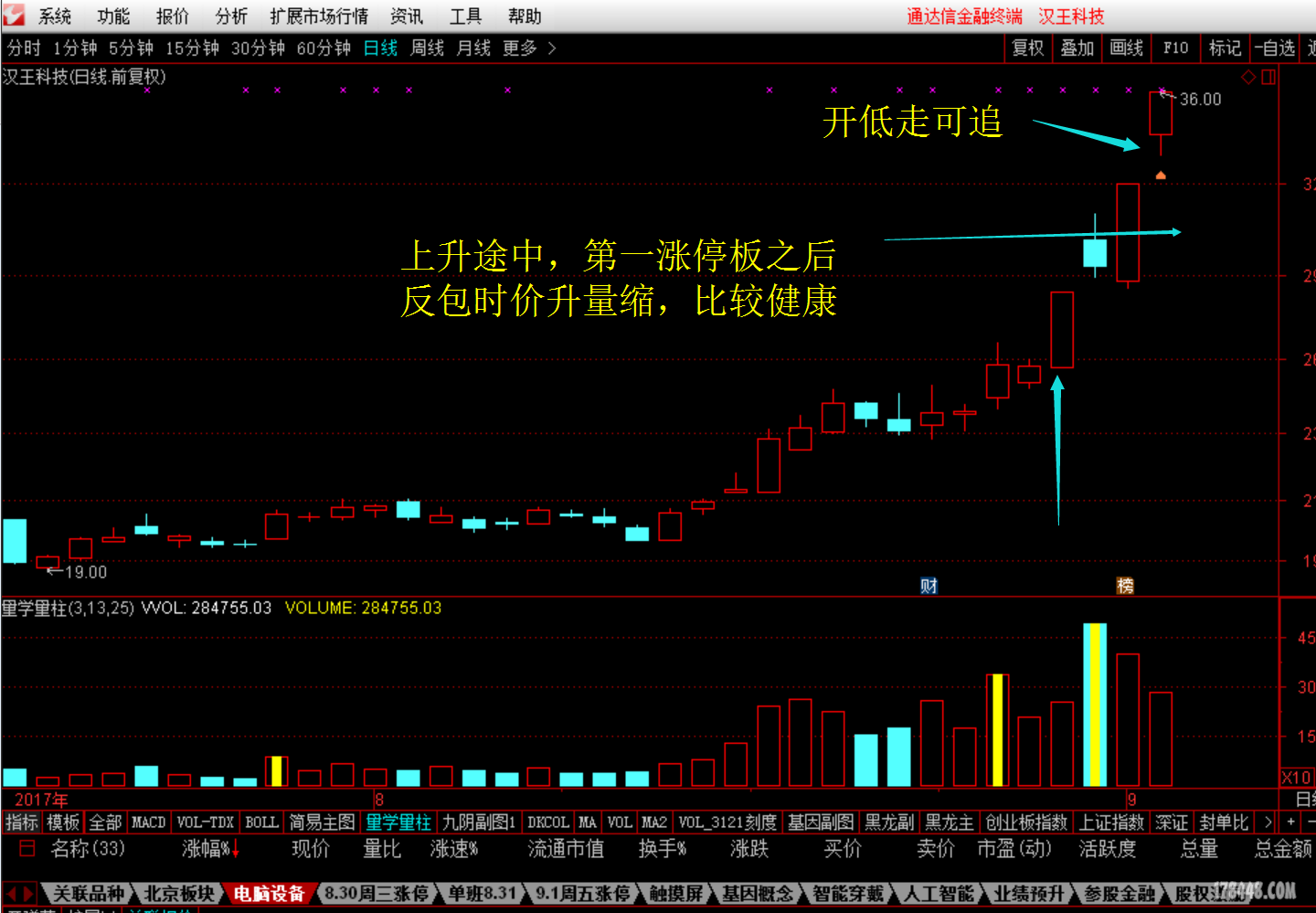Open the 北京板块 bottom tab
Image resolution: width=1316 pixels, height=913 pixels.
point(179,893)
